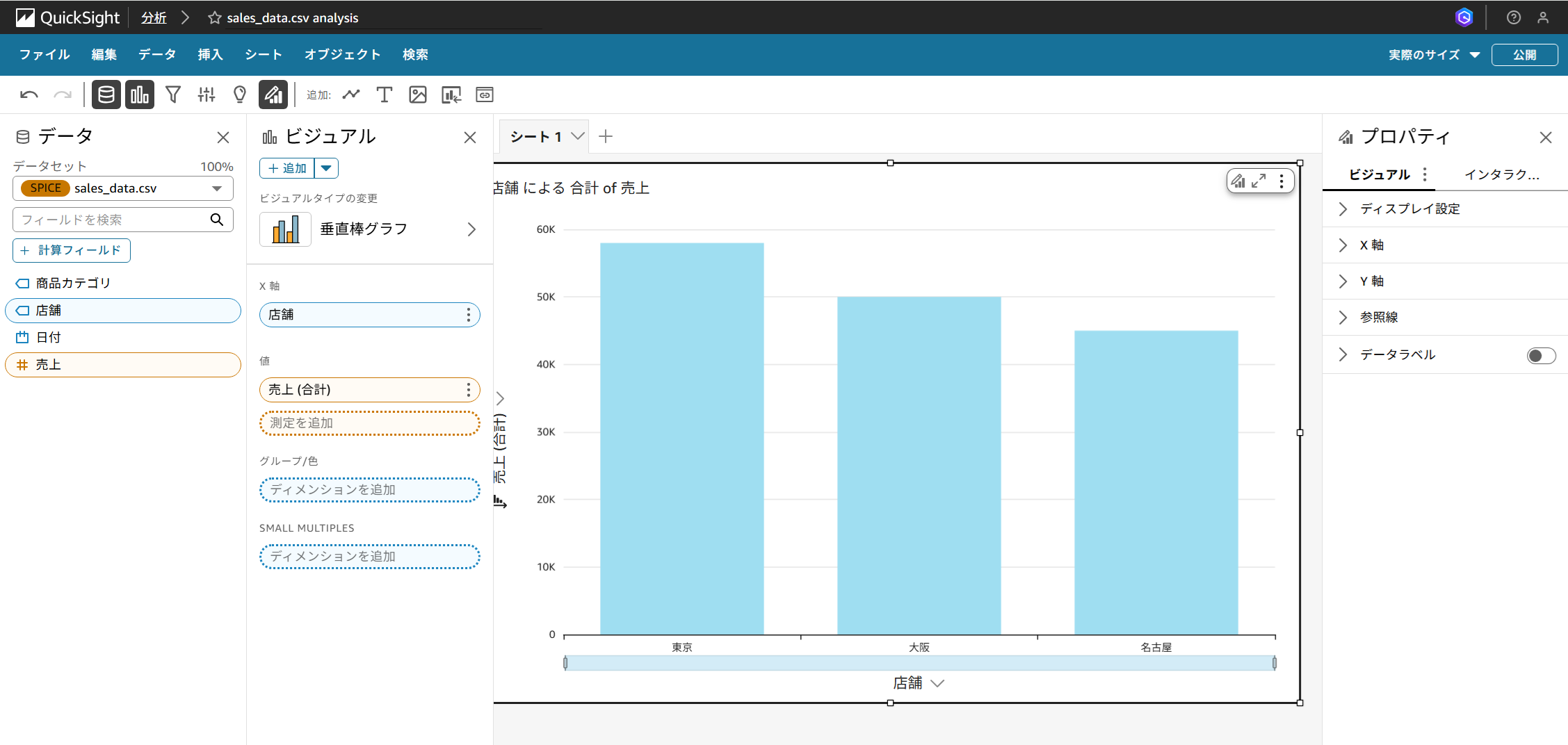Open the filter funnel icon
The width and height of the screenshot is (1568, 745).
(173, 95)
